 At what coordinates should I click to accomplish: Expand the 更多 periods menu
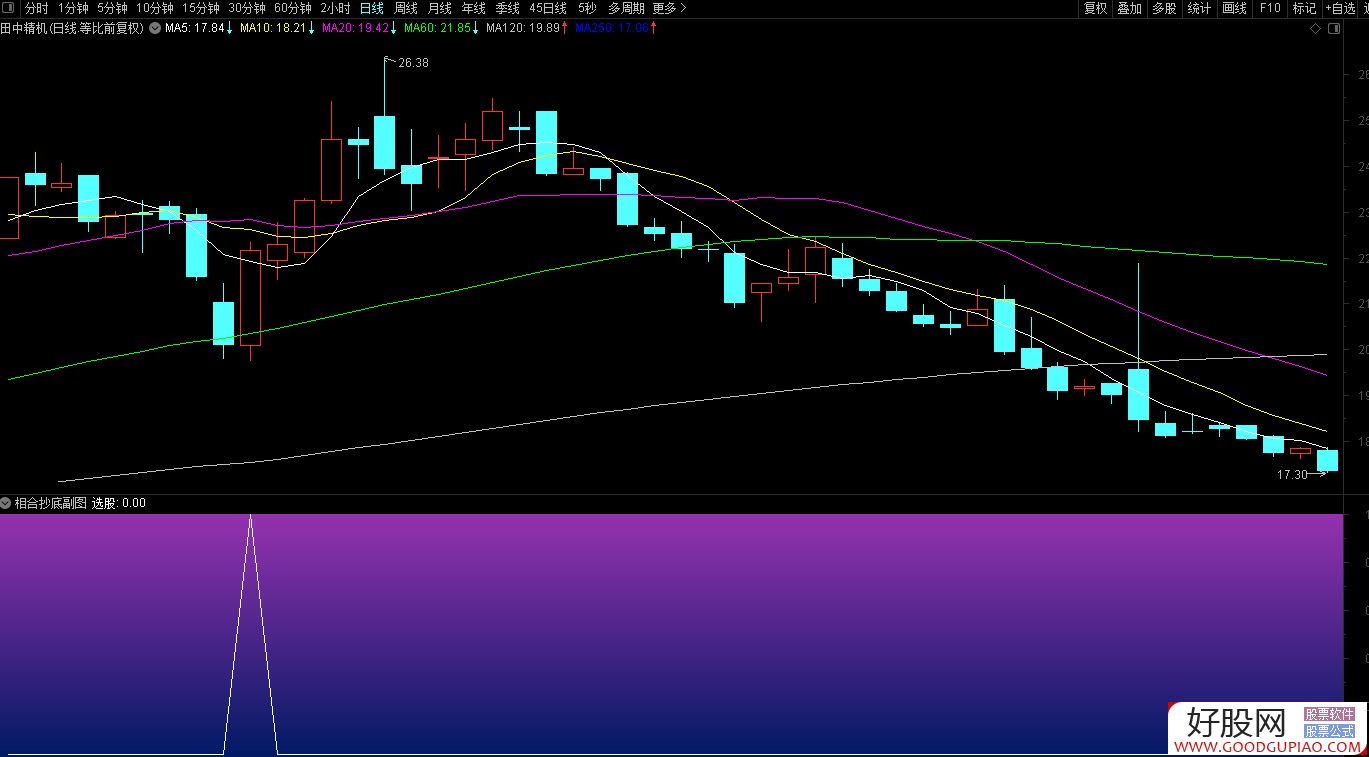click(669, 8)
